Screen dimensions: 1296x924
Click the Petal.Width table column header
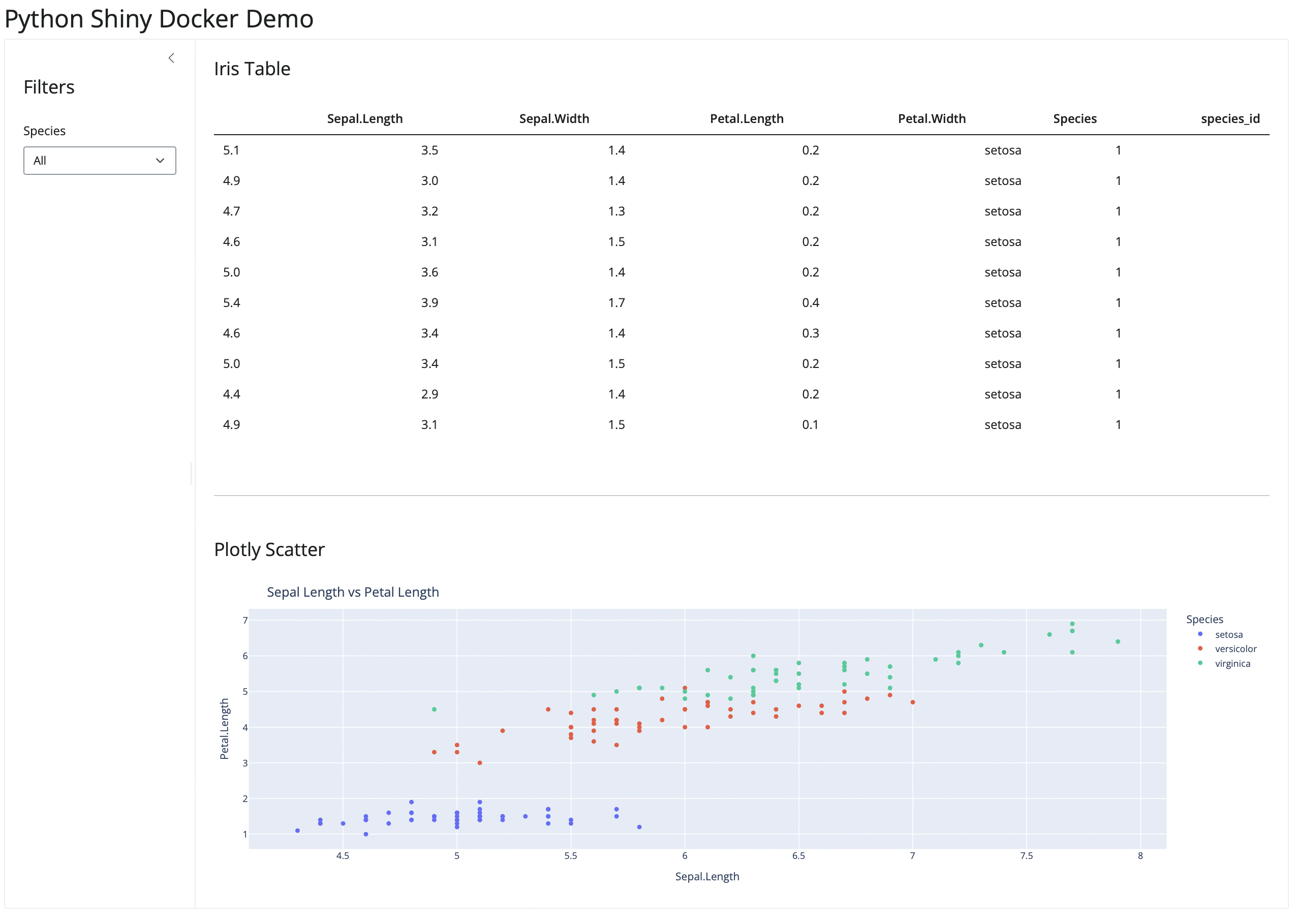pos(931,118)
